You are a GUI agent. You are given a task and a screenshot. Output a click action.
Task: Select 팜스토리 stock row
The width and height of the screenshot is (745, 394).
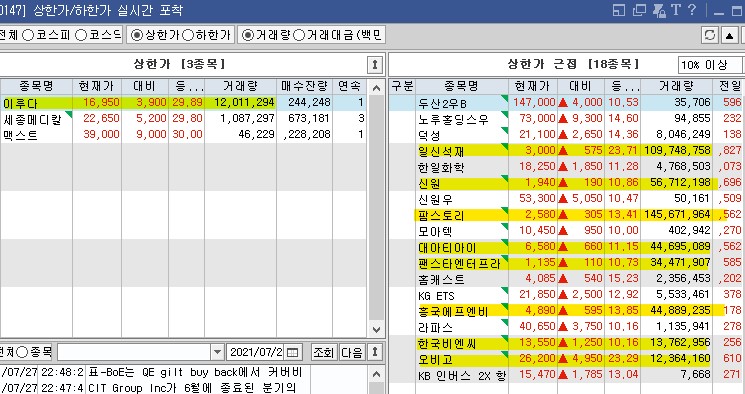[x=567, y=215]
